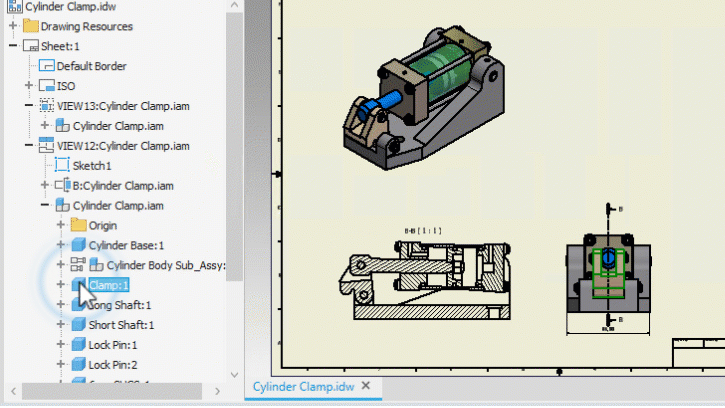
Task: Click the green highlighted Clamp in front view
Action: coord(608,274)
